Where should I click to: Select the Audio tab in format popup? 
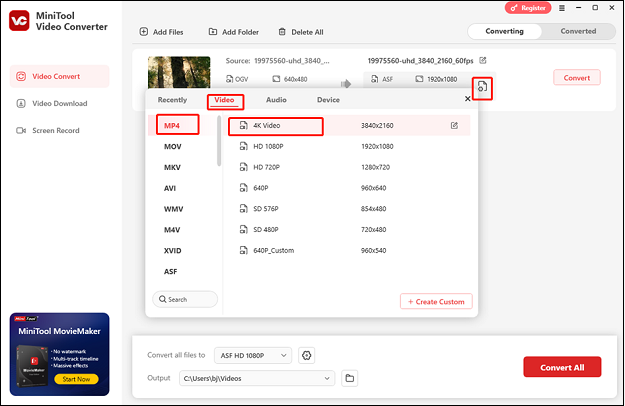[276, 100]
